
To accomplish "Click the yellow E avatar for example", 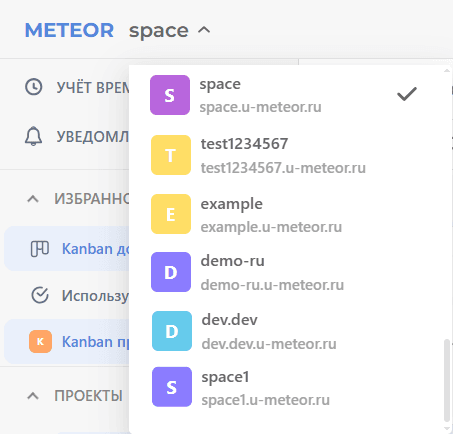I will tap(171, 214).
